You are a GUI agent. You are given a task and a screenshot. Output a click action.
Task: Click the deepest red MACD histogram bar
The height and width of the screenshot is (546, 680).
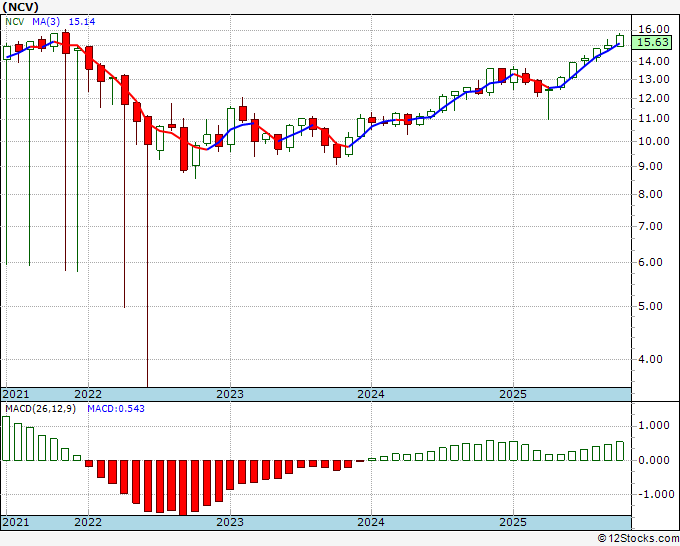[x=183, y=487]
